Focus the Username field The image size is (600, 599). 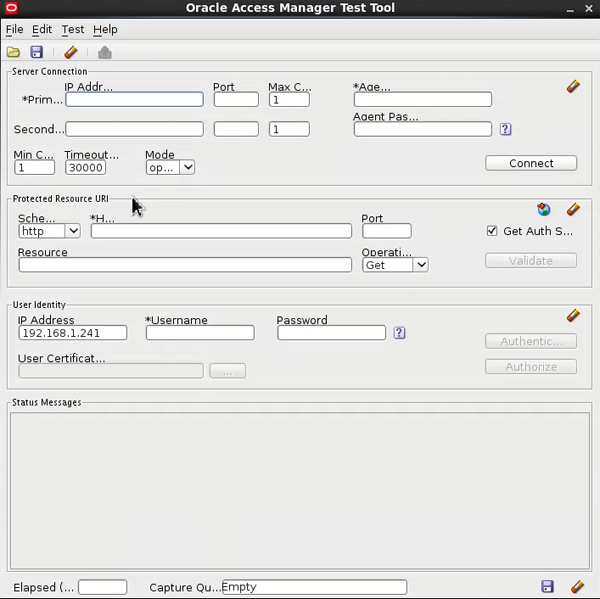coord(200,333)
